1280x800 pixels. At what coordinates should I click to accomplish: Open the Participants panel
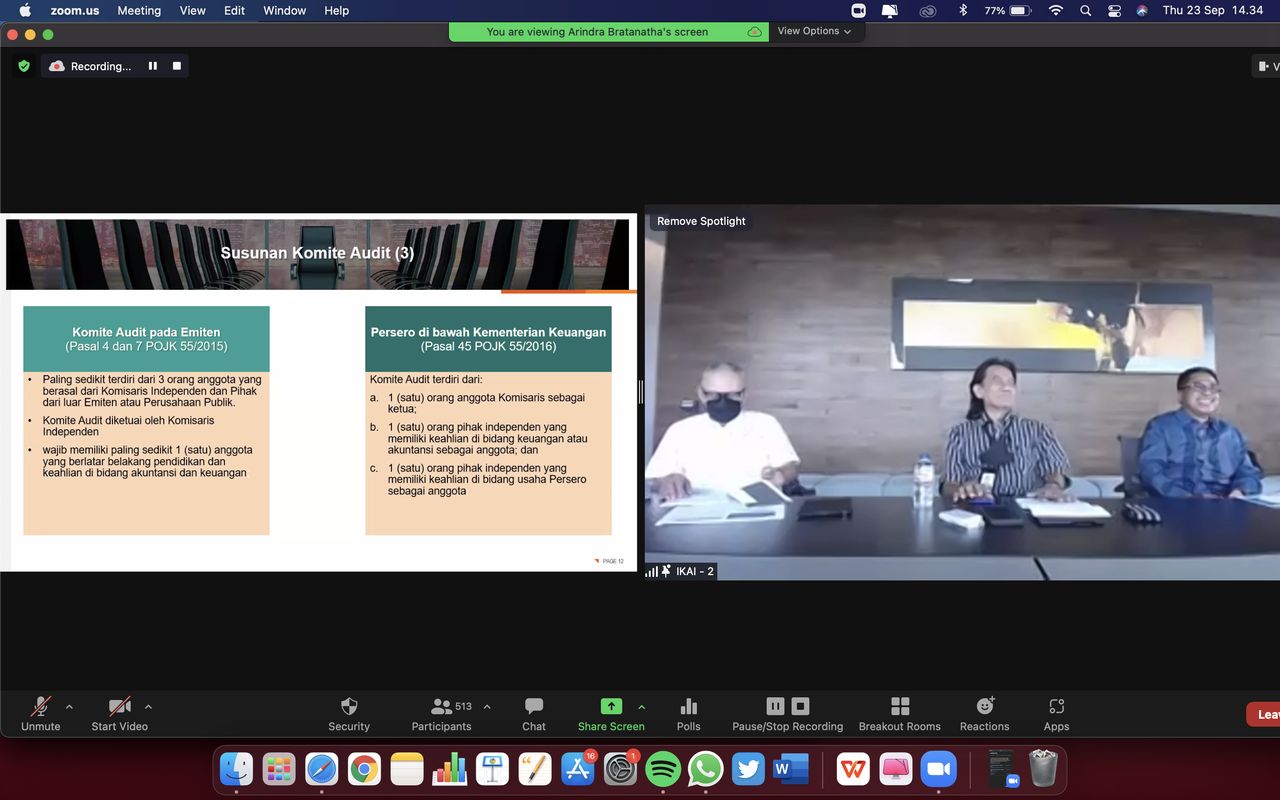click(x=441, y=714)
